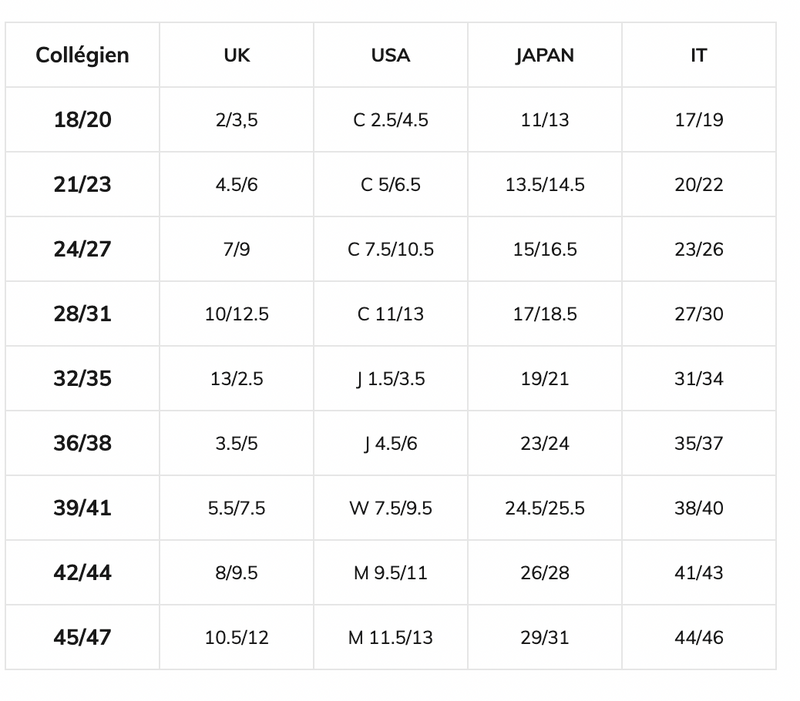Click the USA cell W 7.5/9.5
The image size is (800, 701).
[x=390, y=508]
